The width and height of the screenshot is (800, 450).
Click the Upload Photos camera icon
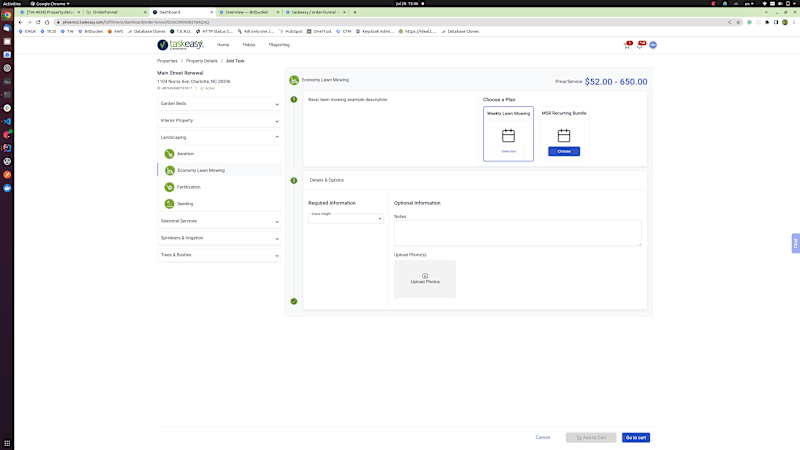pos(425,276)
